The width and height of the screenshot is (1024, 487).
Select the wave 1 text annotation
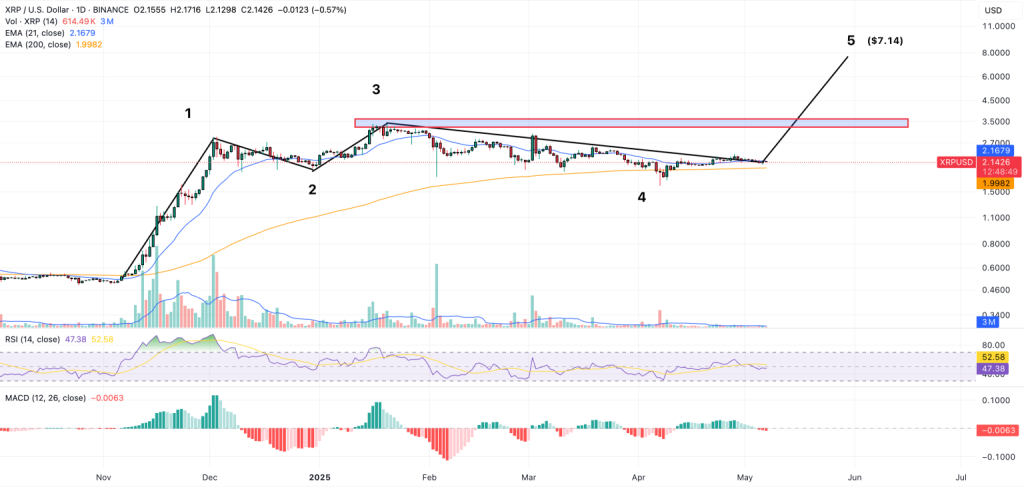click(x=188, y=113)
